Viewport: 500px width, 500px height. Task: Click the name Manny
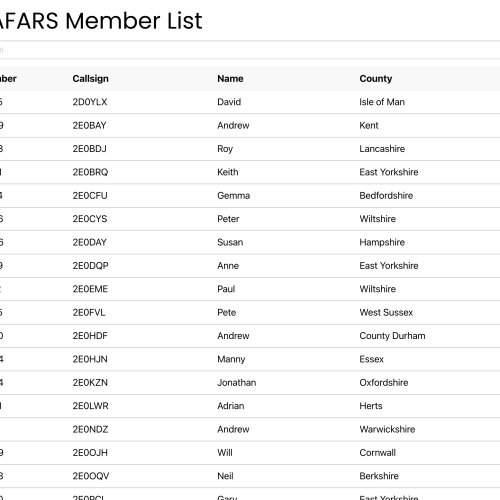231,359
